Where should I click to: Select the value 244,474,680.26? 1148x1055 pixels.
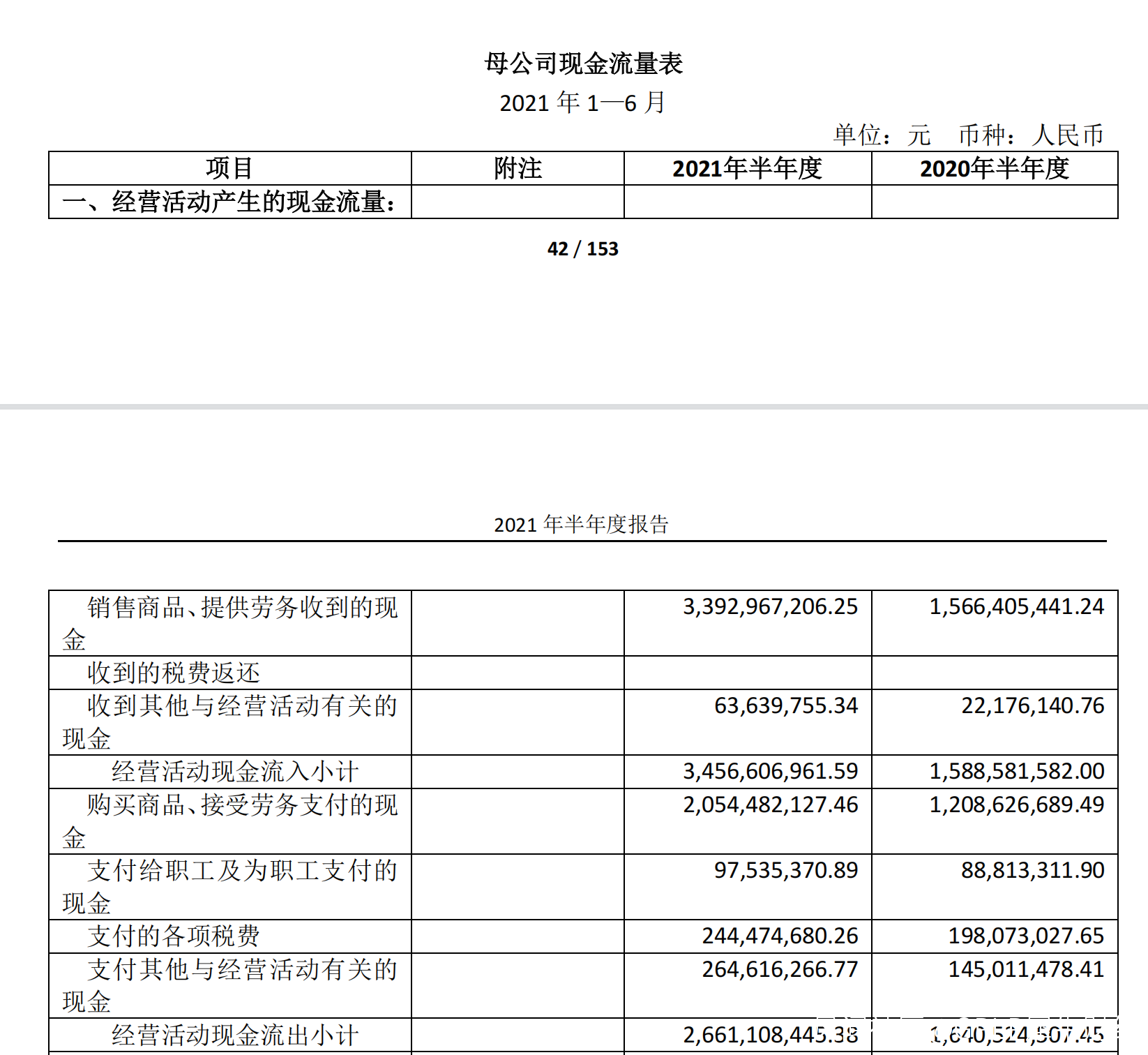(x=780, y=936)
